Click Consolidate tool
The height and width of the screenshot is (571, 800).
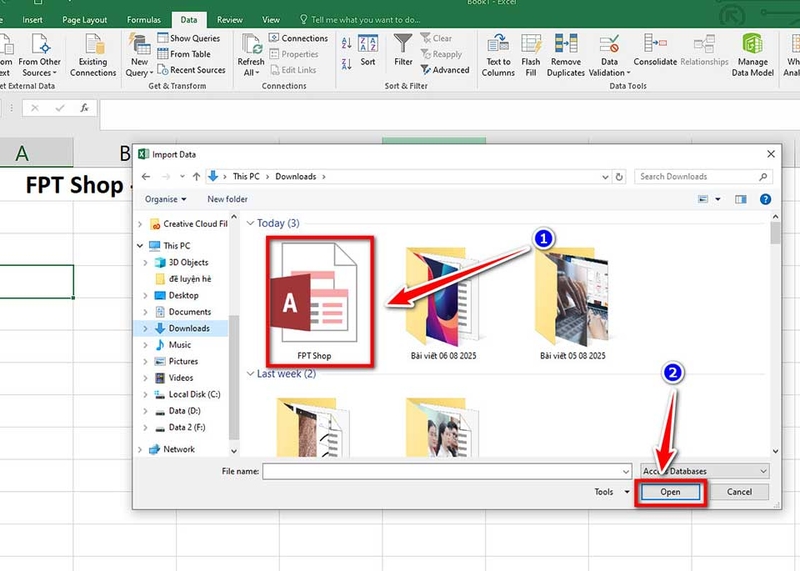(x=655, y=50)
